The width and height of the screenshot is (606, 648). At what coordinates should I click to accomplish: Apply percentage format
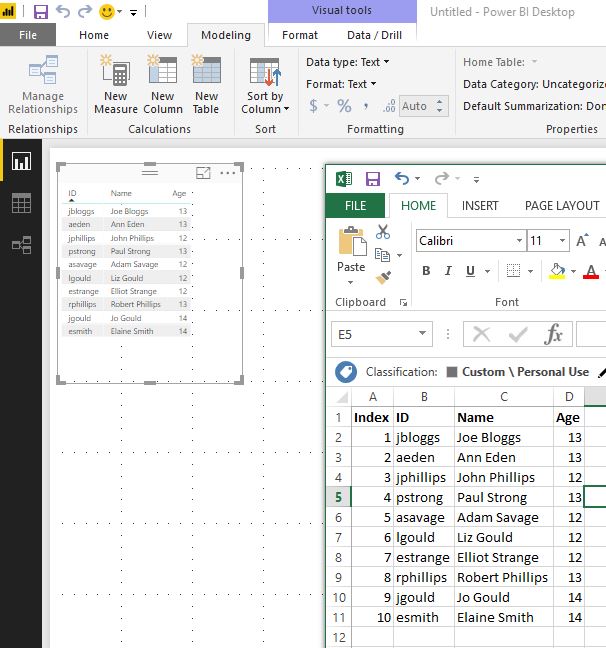coord(344,106)
